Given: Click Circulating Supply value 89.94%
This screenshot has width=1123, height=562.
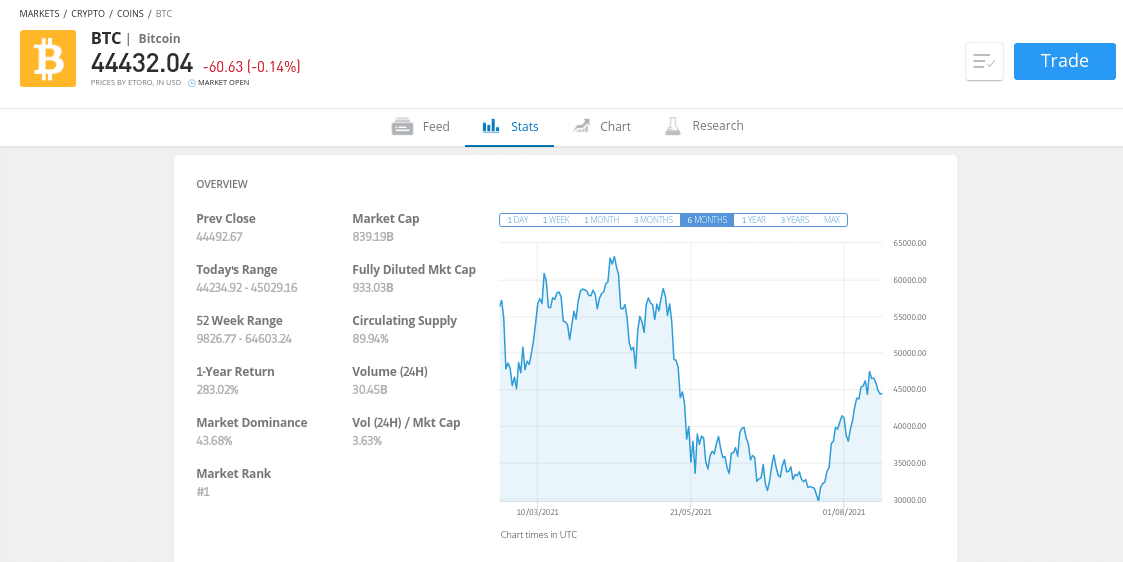Looking at the screenshot, I should (x=370, y=339).
